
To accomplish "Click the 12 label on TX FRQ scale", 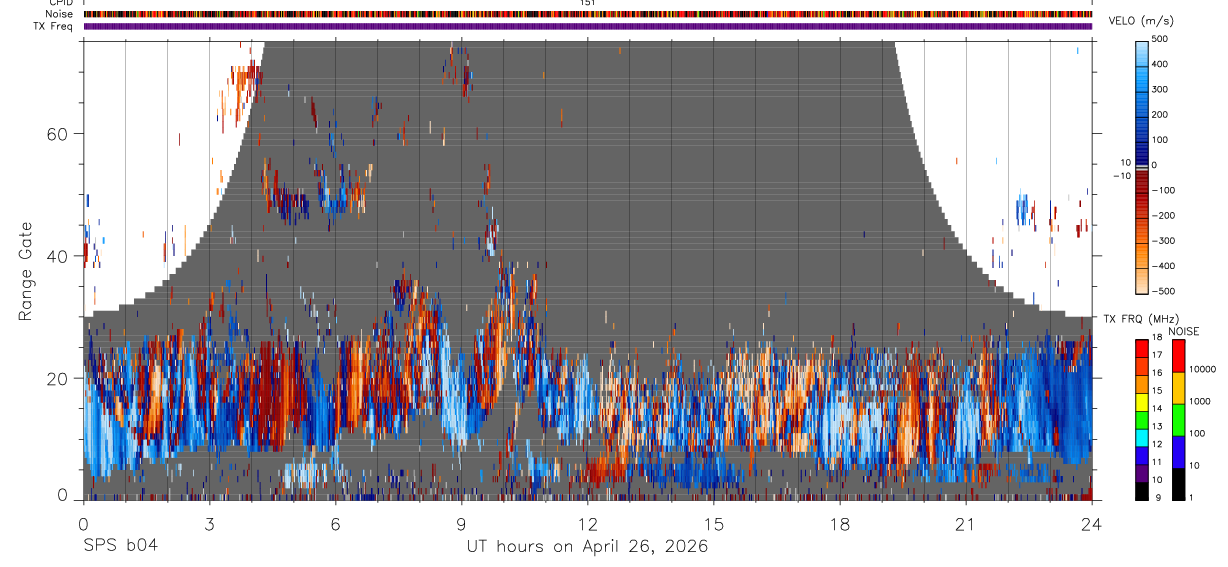I will (1156, 444).
